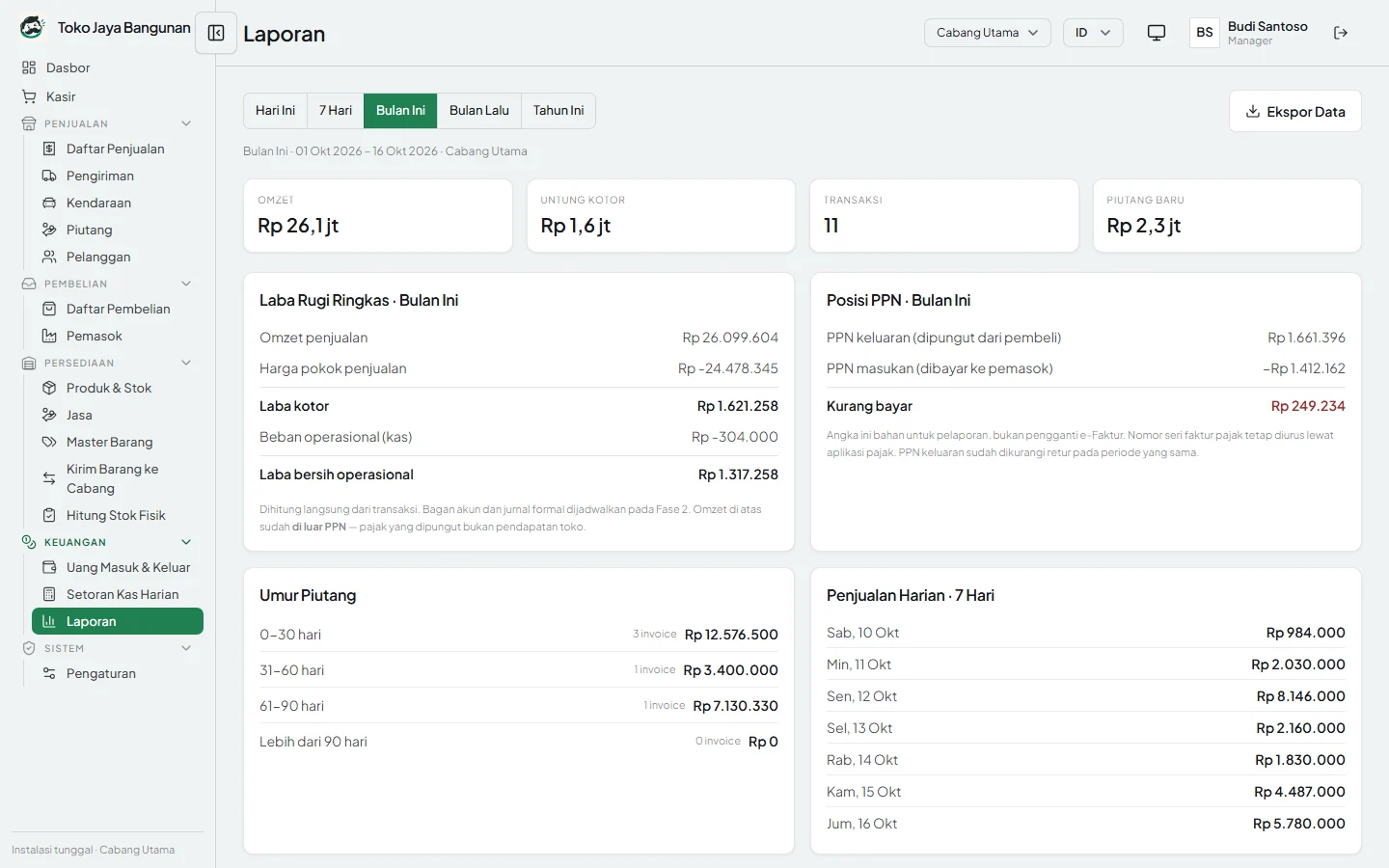Collapse the PERSEDIAAN sidebar section
1389x868 pixels.
pyautogui.click(x=186, y=363)
